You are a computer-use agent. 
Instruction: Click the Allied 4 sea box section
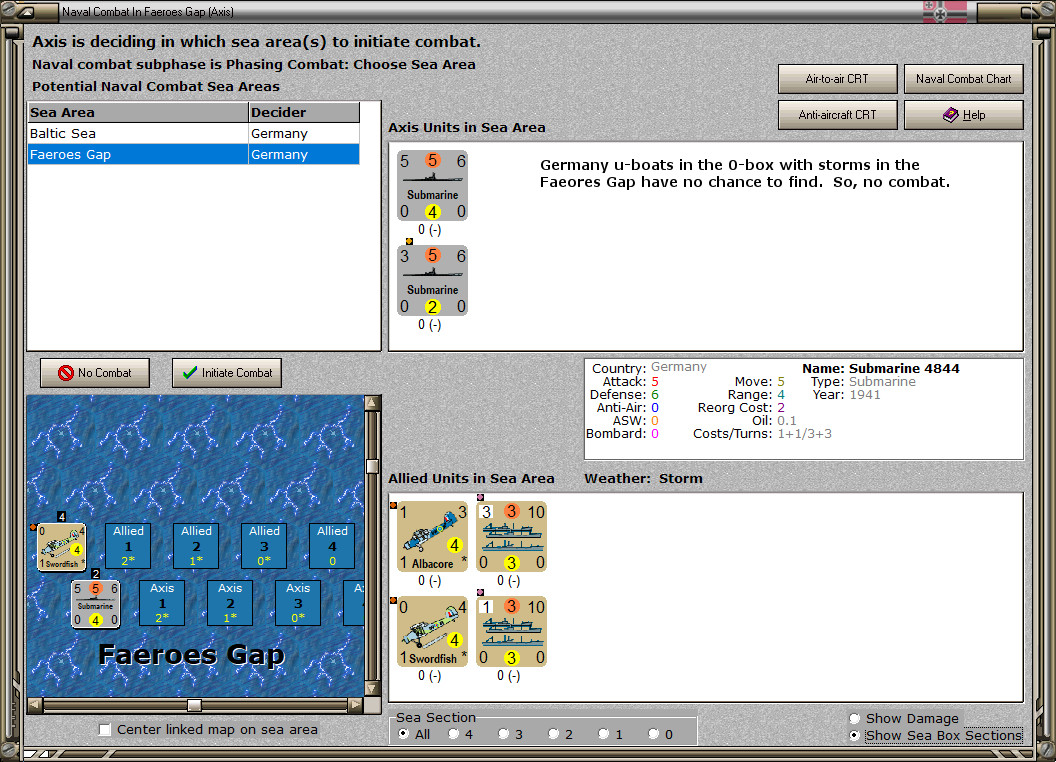332,546
